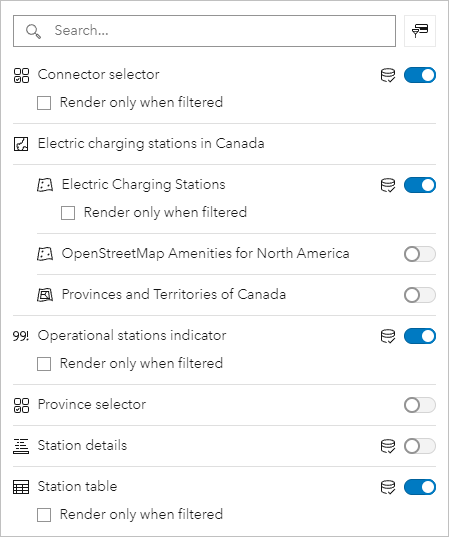Click the Operational stations indicator data source icon
449x537 pixels.
pyautogui.click(x=388, y=336)
